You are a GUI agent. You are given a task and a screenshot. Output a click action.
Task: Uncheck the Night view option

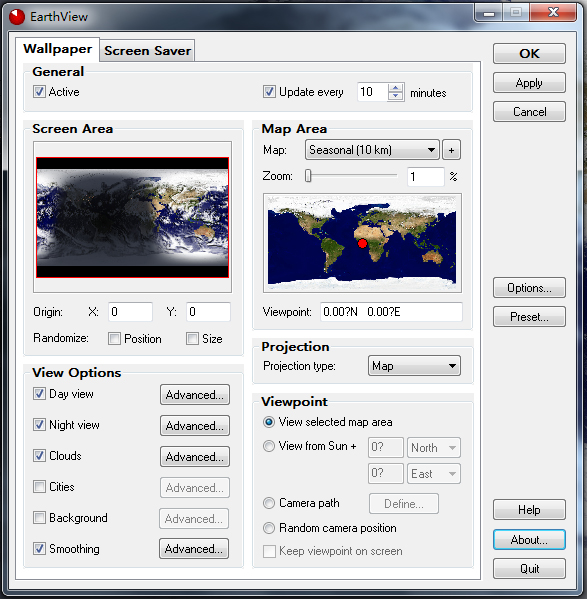39,424
